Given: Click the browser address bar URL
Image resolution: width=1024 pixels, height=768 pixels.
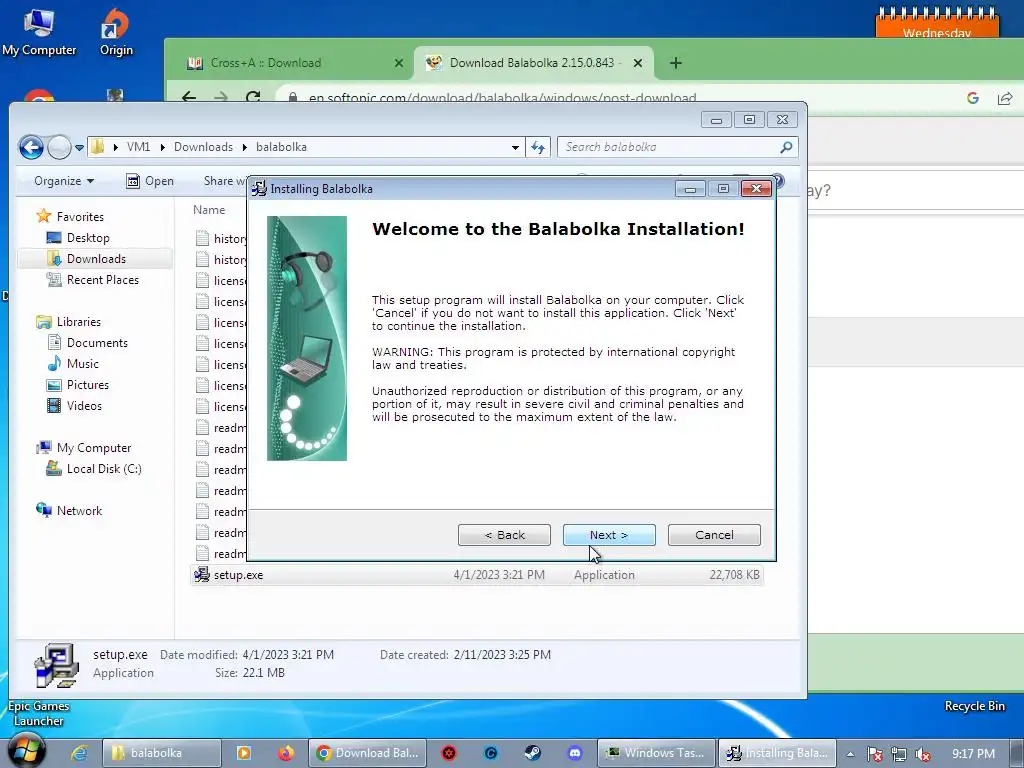Looking at the screenshot, I should point(502,97).
